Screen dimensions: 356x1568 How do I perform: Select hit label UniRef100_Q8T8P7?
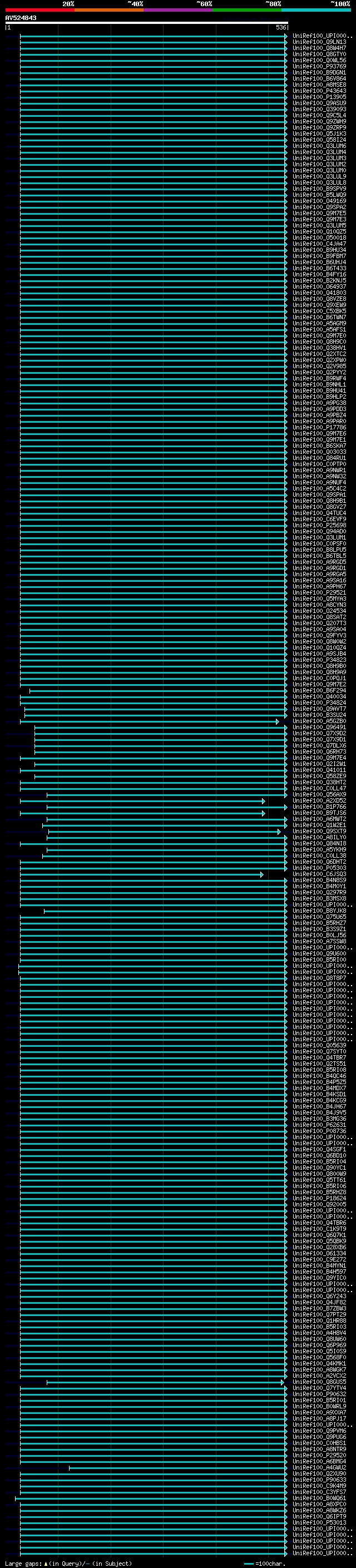(319, 978)
